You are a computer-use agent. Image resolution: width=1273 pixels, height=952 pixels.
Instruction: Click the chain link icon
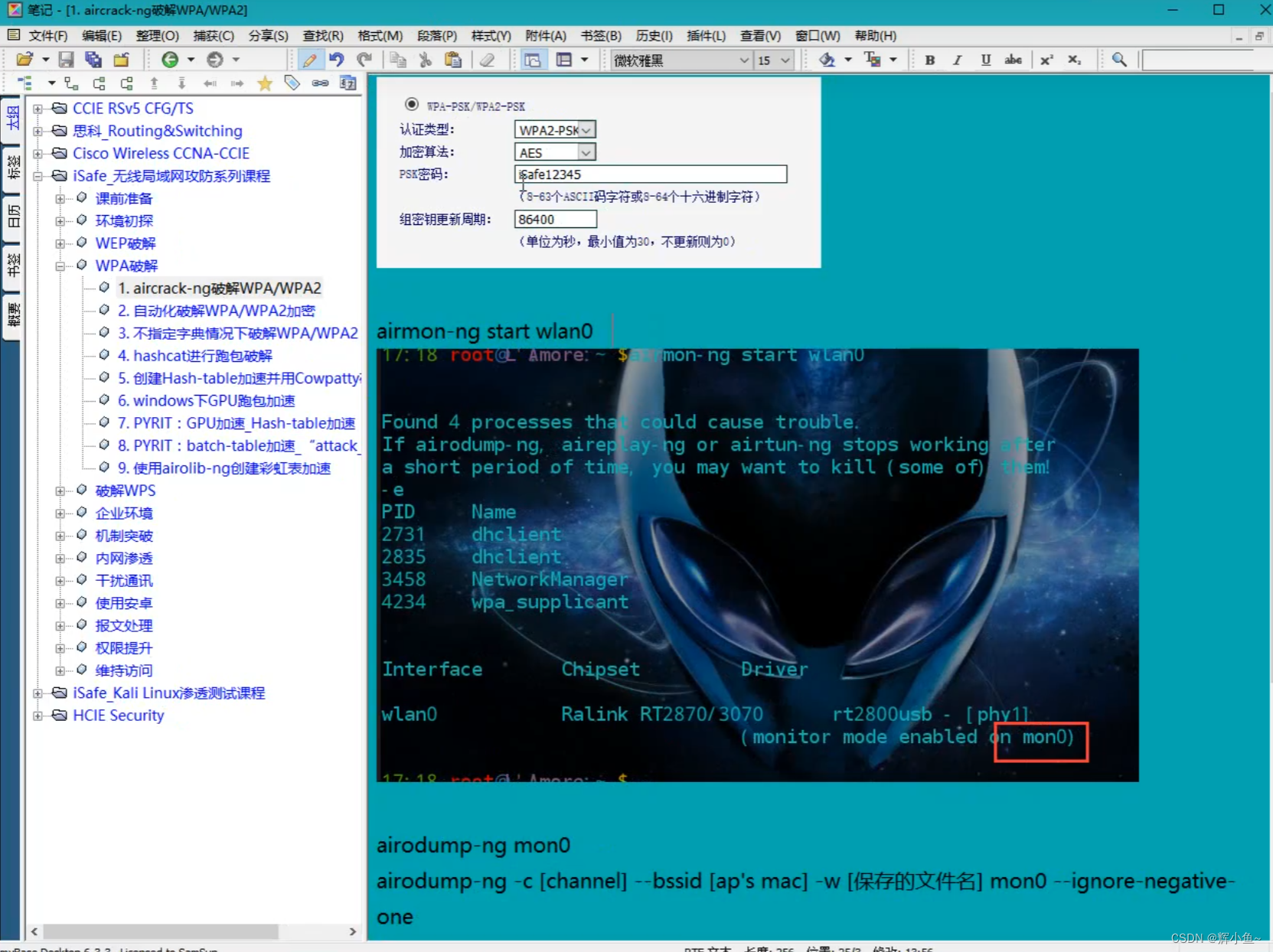pos(320,83)
